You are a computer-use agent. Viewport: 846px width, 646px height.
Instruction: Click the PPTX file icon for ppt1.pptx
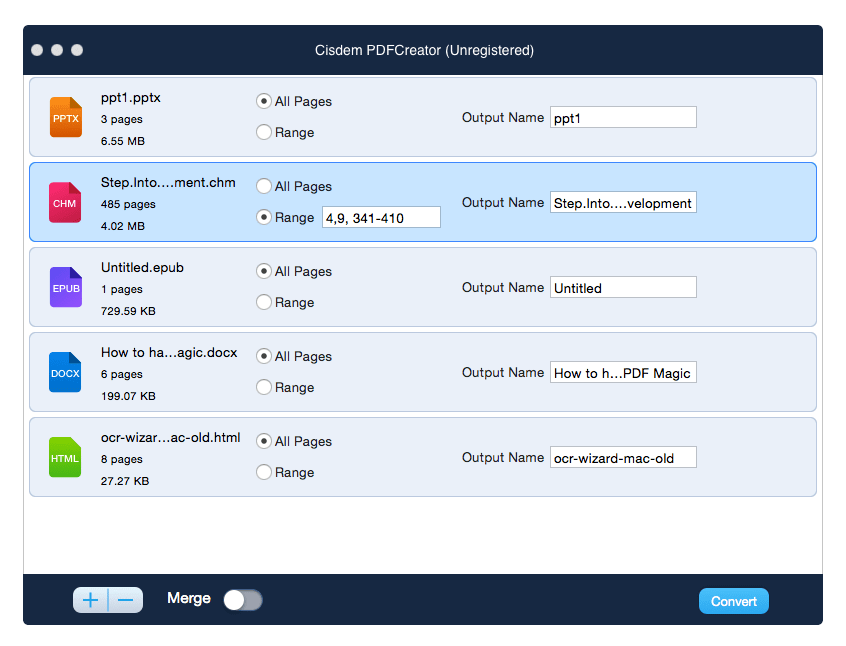[x=66, y=117]
